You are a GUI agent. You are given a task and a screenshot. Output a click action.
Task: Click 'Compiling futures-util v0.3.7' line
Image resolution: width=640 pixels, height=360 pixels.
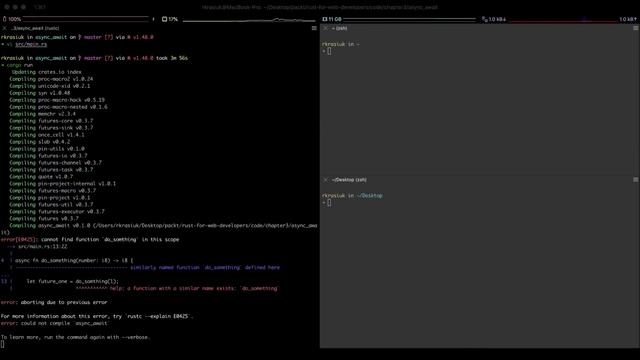pos(51,205)
